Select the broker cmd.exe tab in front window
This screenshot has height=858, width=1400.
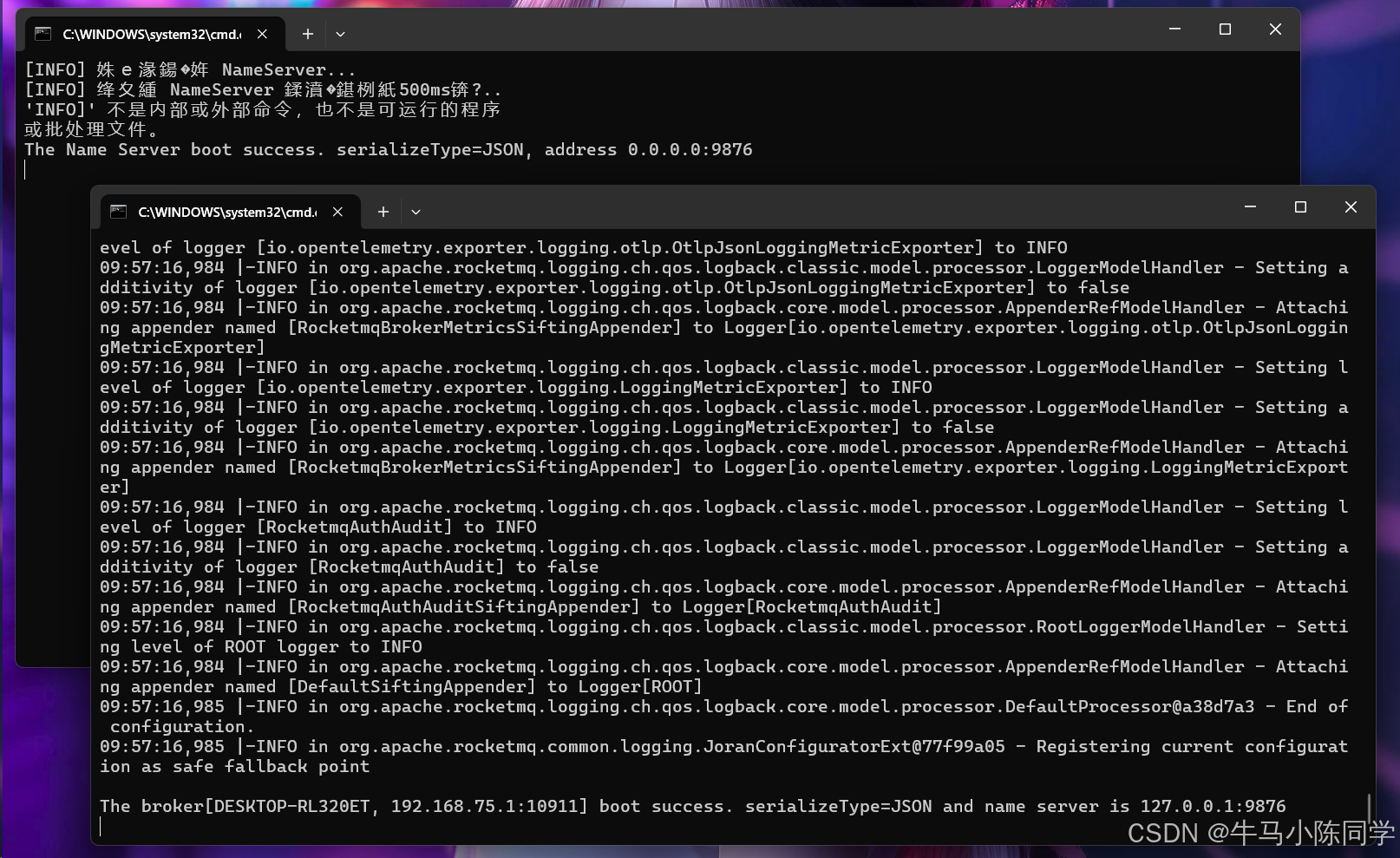click(228, 212)
